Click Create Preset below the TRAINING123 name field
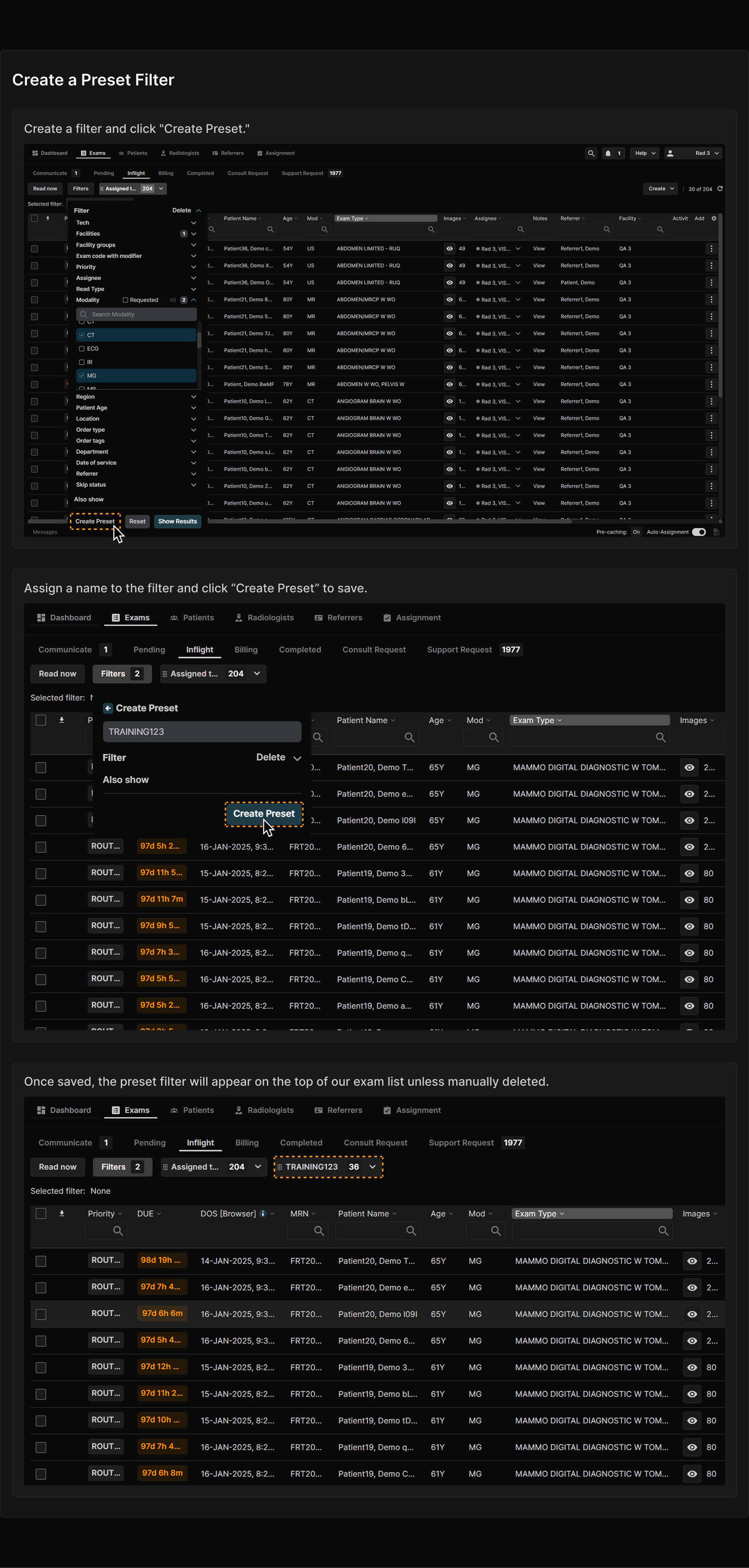This screenshot has width=749, height=1568. (263, 813)
